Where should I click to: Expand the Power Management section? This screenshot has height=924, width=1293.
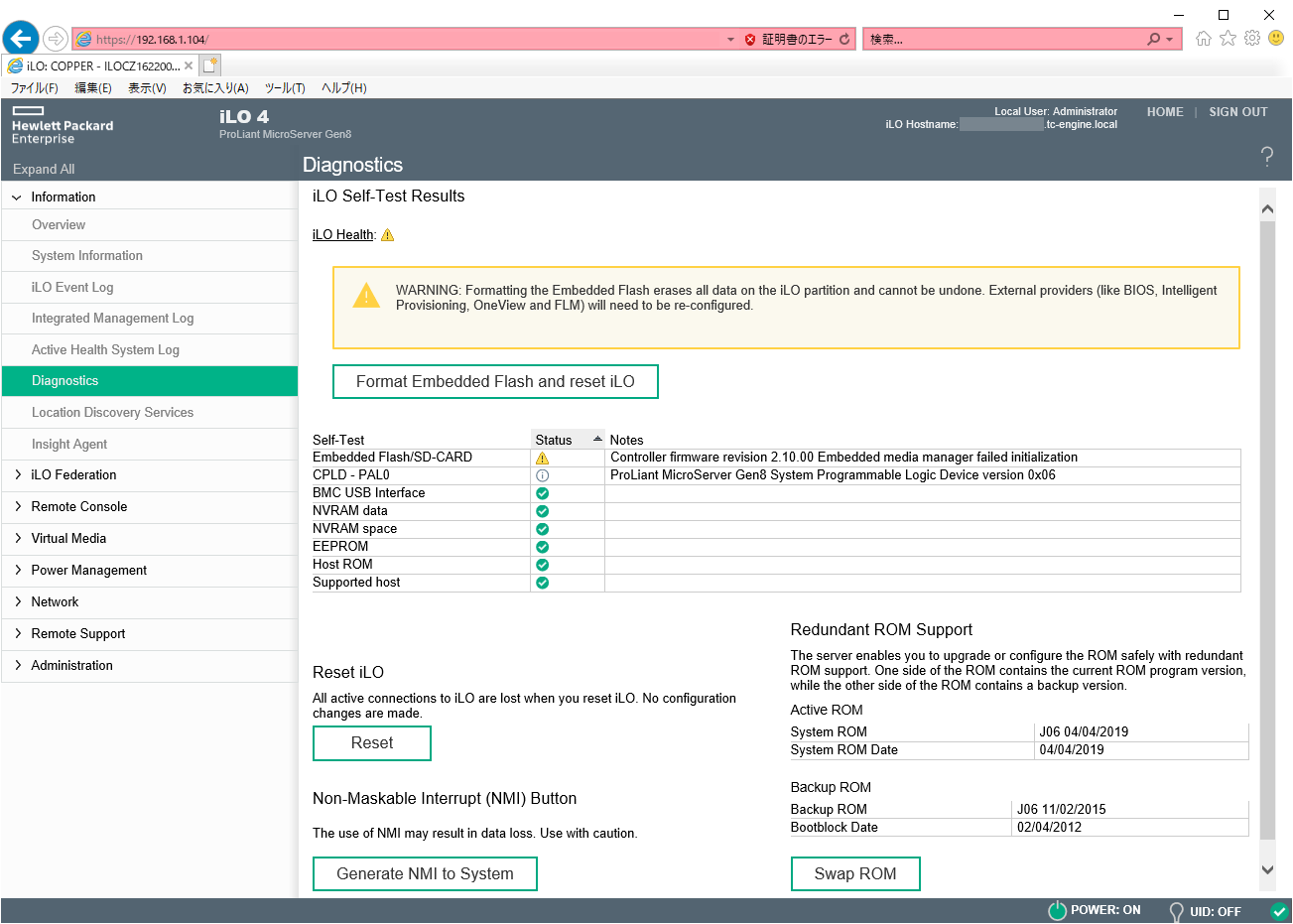coord(17,571)
